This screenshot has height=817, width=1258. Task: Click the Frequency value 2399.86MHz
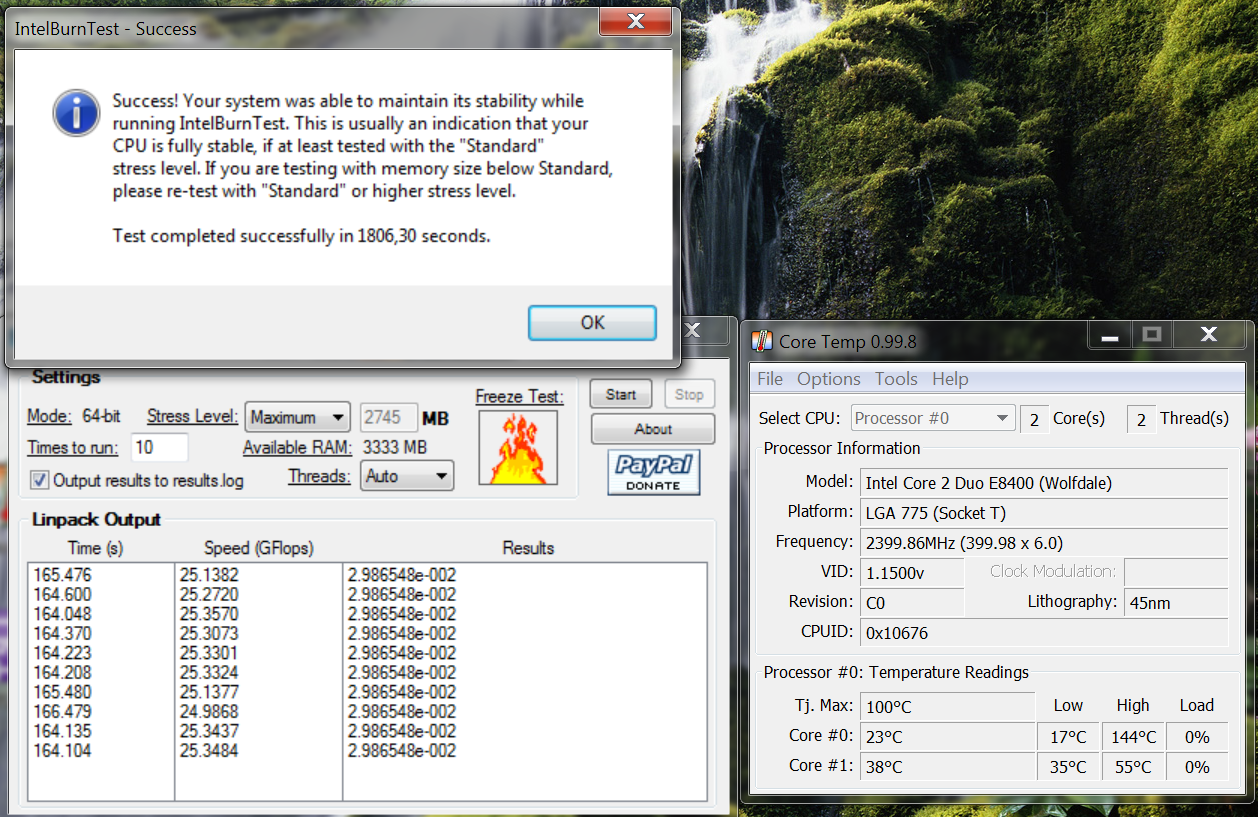(1045, 543)
